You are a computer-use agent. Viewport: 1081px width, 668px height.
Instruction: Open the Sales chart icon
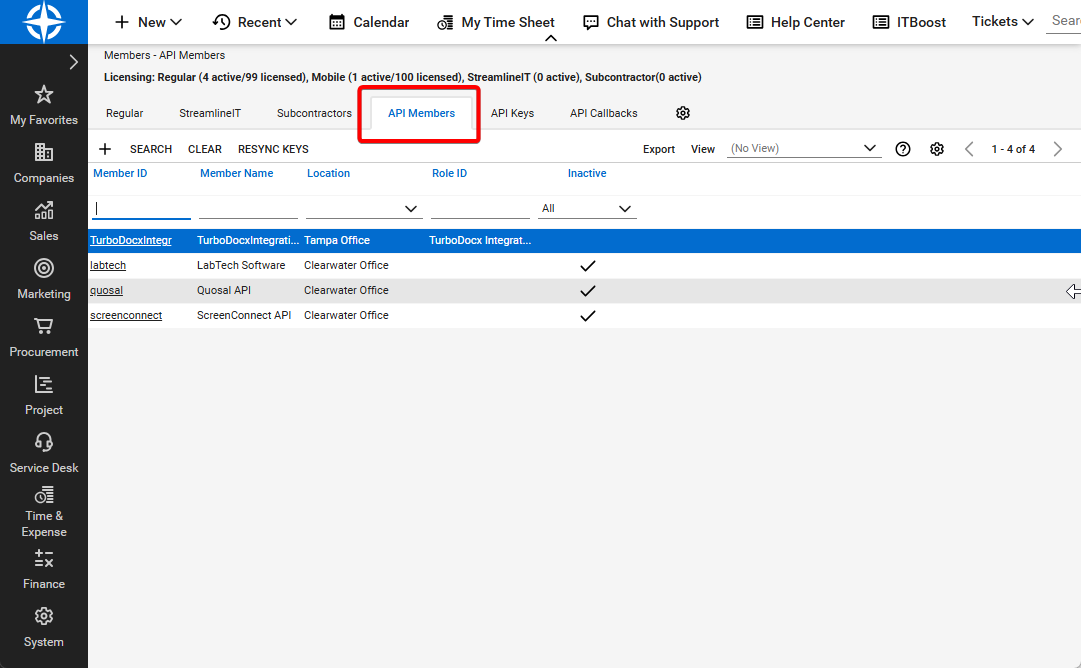(x=43, y=210)
